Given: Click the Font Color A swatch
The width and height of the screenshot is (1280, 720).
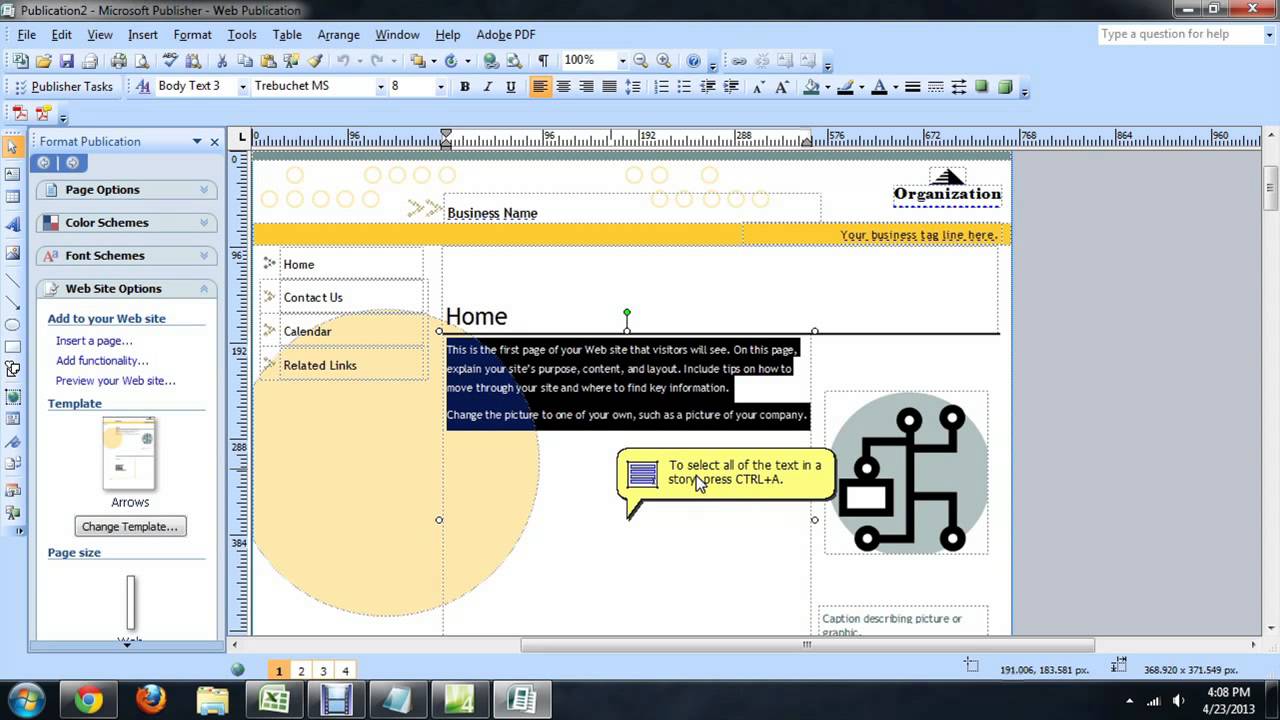Looking at the screenshot, I should point(879,87).
